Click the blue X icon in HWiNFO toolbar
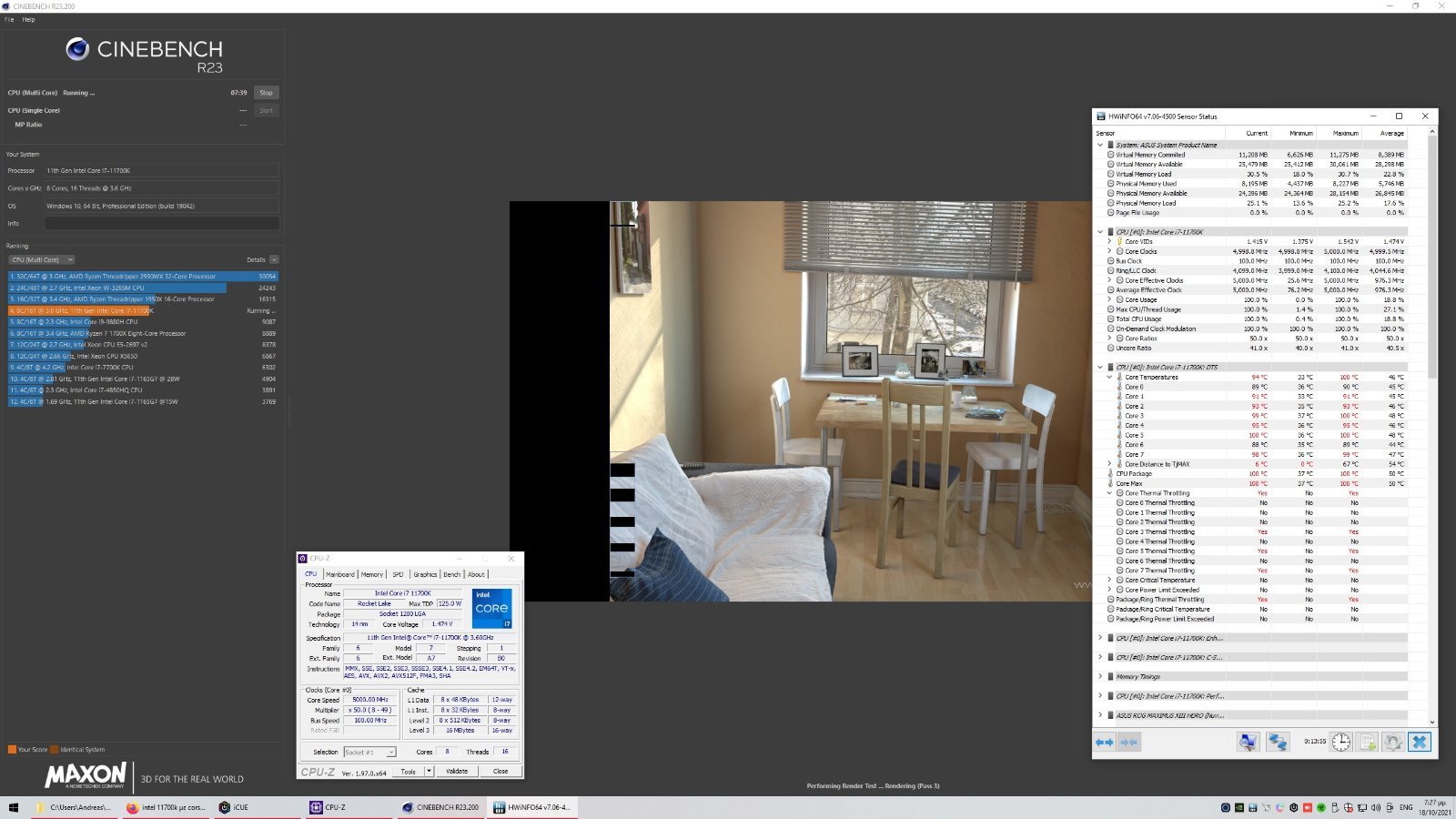1456x819 pixels. click(1419, 743)
